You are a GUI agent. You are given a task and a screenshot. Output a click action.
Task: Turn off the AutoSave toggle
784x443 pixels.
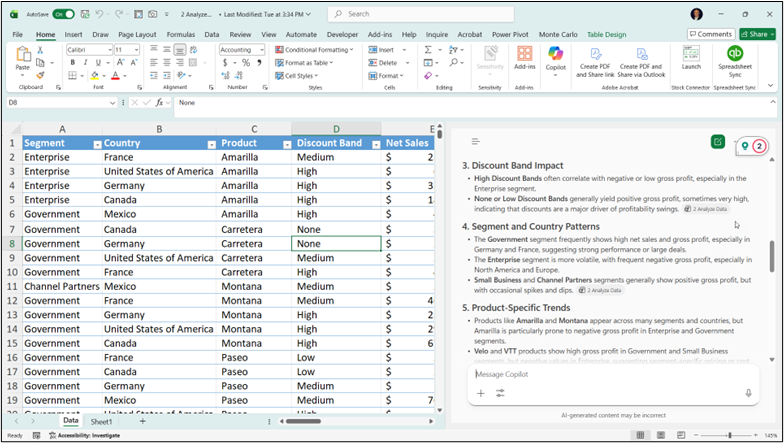tap(63, 14)
